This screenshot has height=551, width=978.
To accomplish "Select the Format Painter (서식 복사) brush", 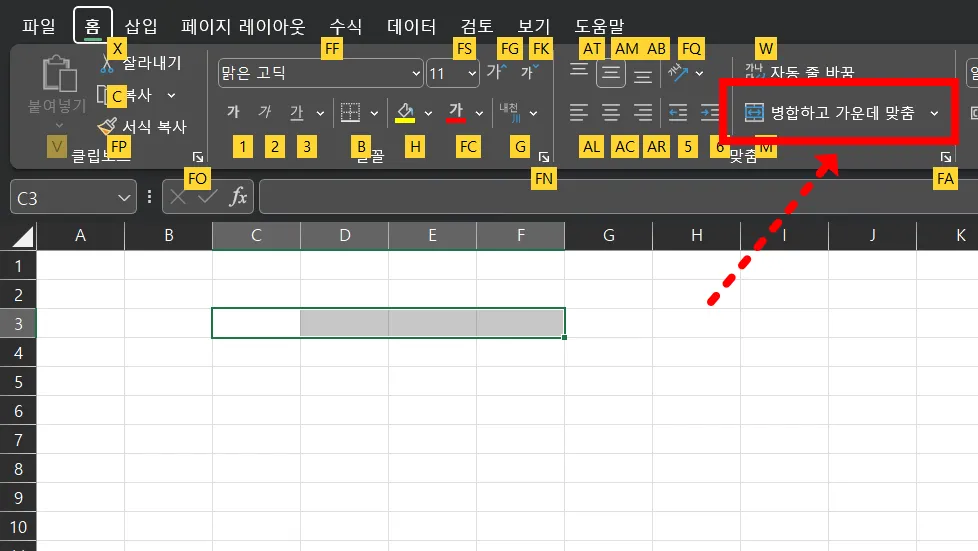I will [107, 127].
